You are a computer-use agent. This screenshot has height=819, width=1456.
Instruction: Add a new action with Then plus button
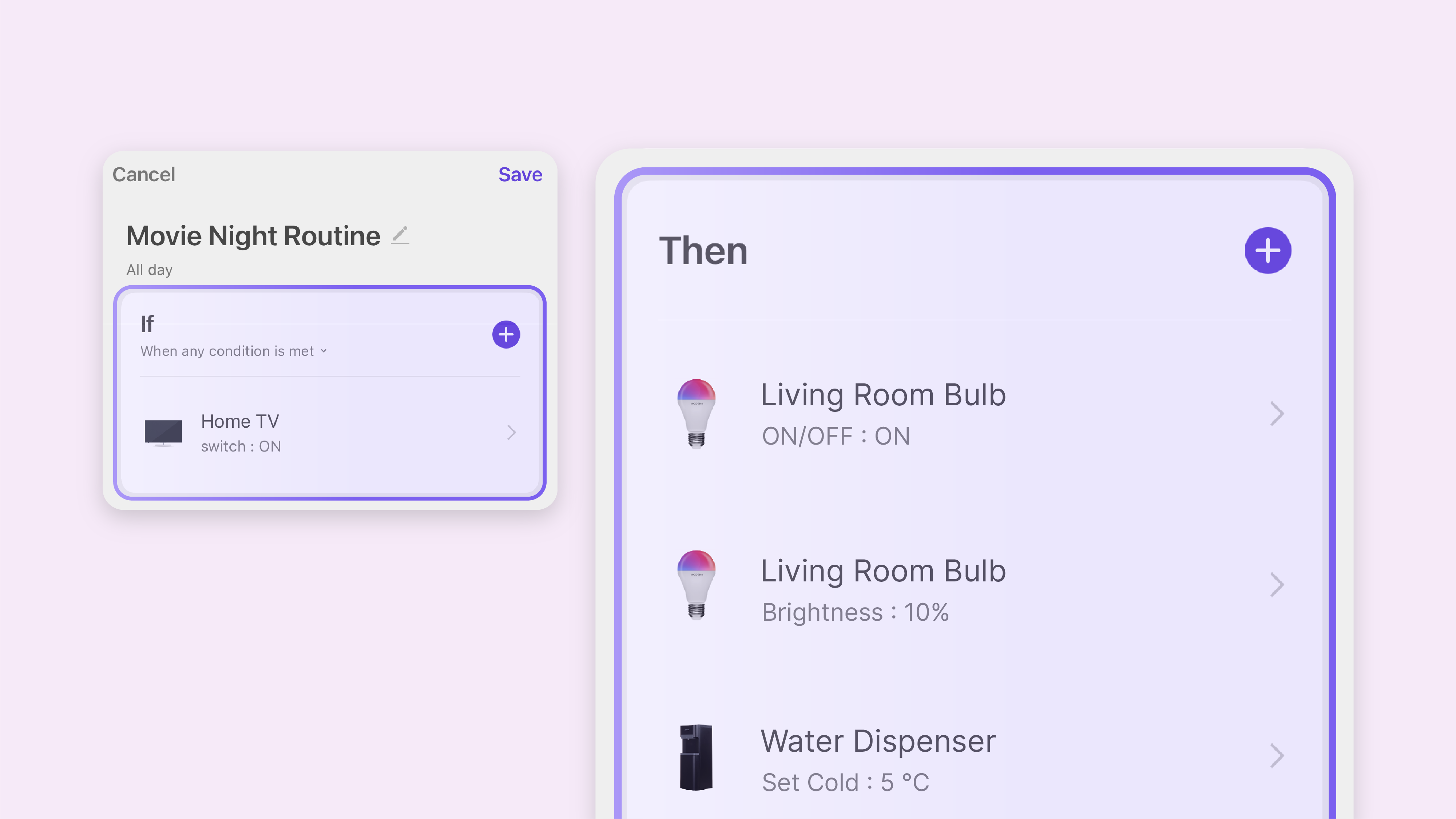click(x=1267, y=250)
